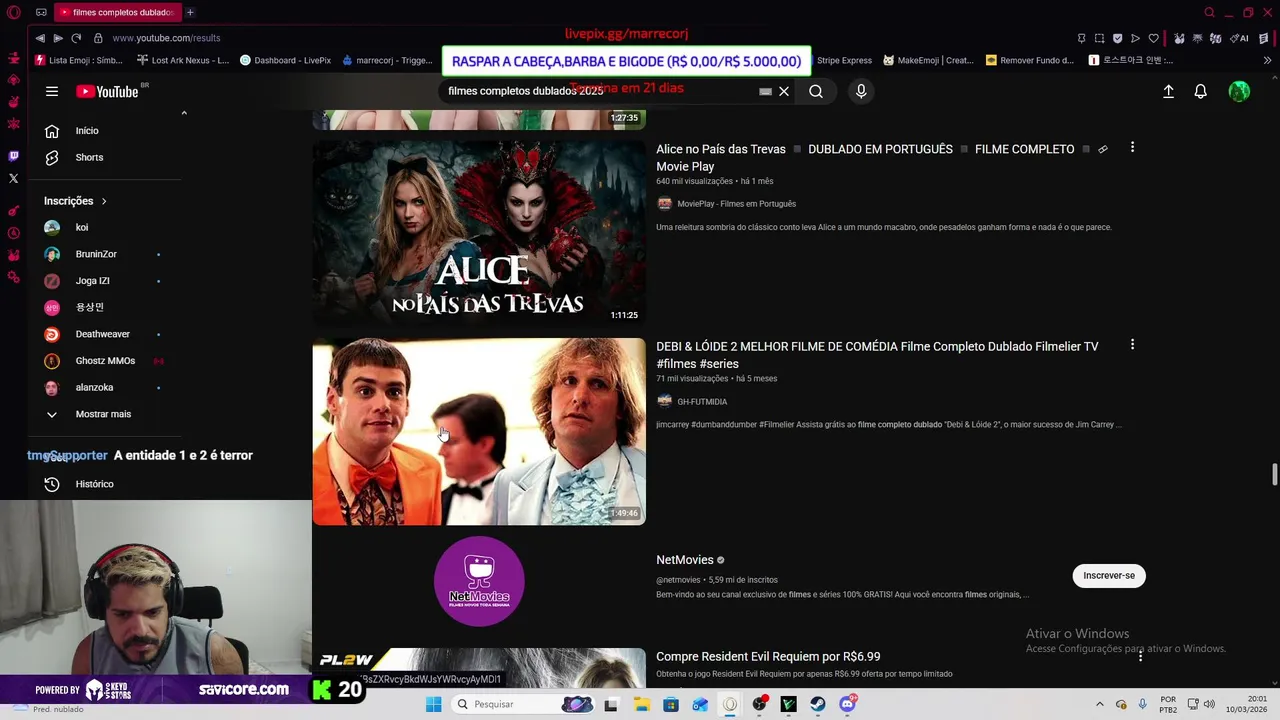Viewport: 1280px width, 720px height.
Task: Open the Lost Ark Nexus bookmark
Action: pos(183,60)
